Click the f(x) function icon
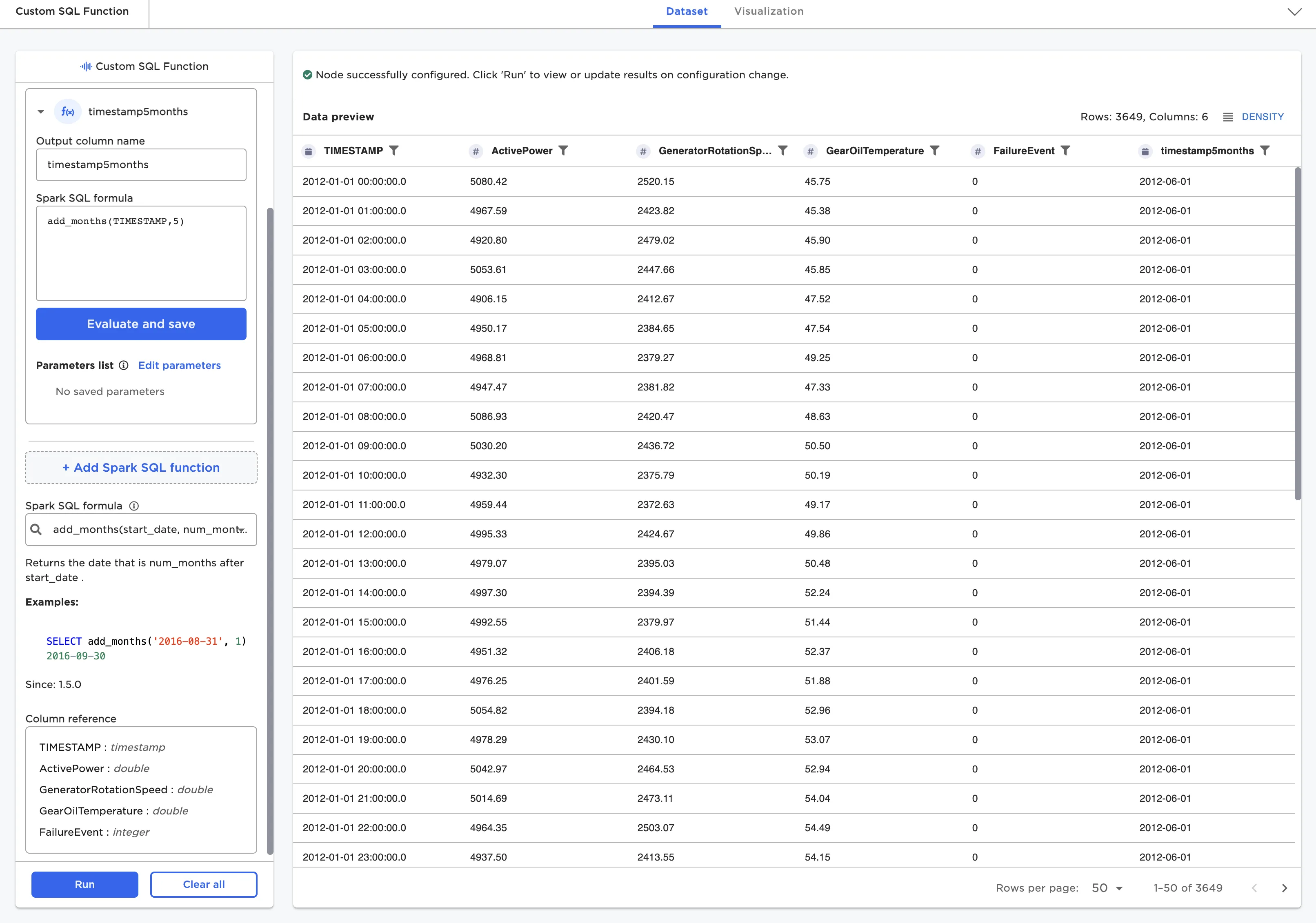 (68, 112)
